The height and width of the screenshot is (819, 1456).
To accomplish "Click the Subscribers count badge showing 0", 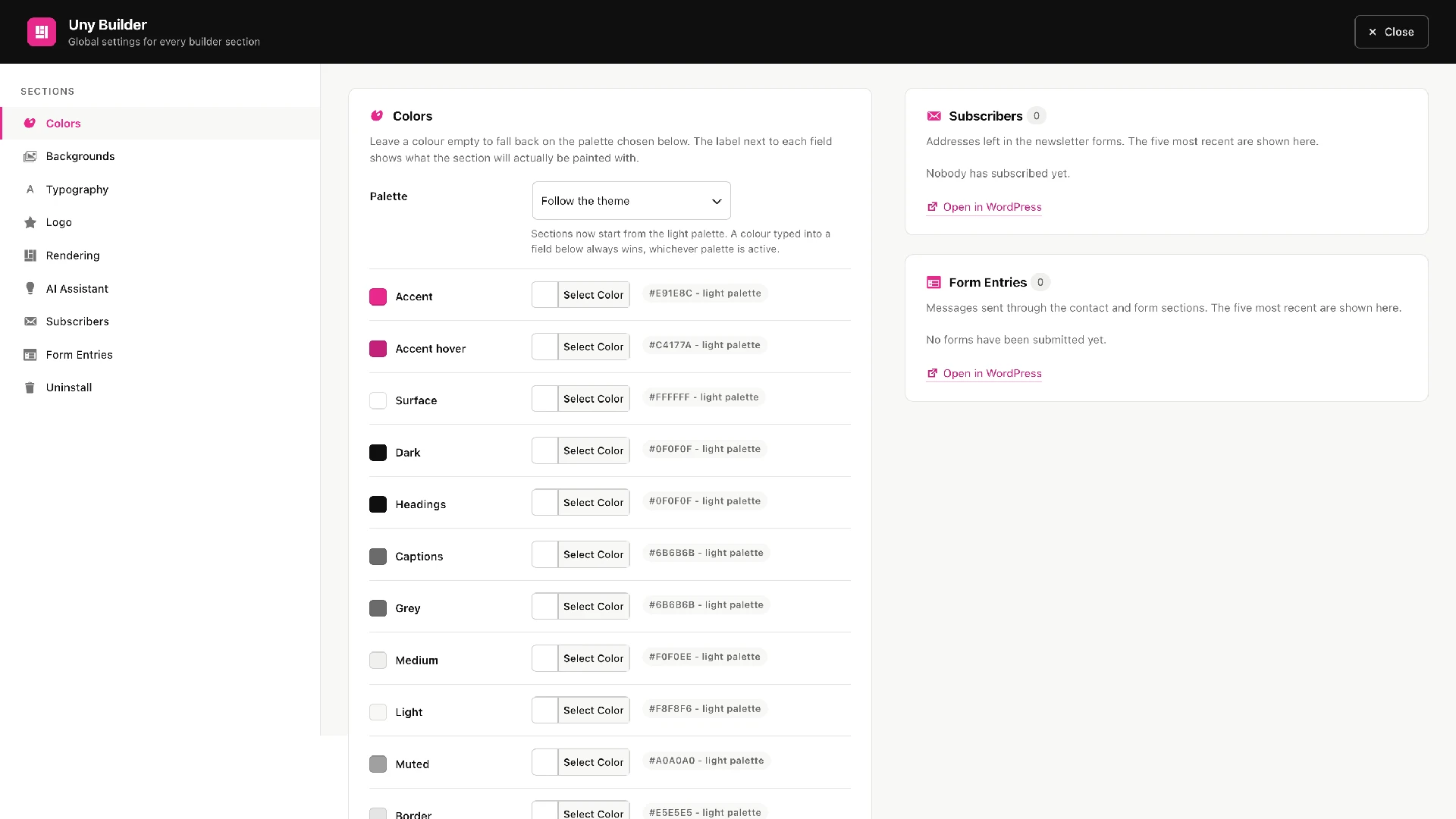I will (x=1037, y=115).
